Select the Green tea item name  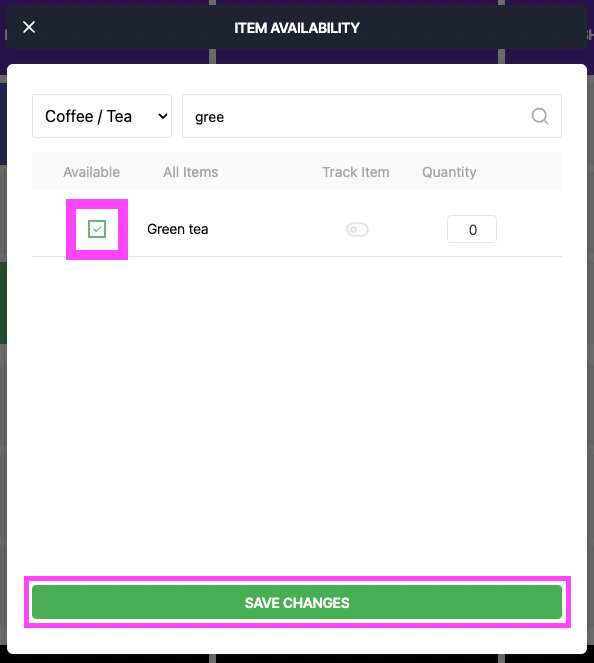click(178, 229)
